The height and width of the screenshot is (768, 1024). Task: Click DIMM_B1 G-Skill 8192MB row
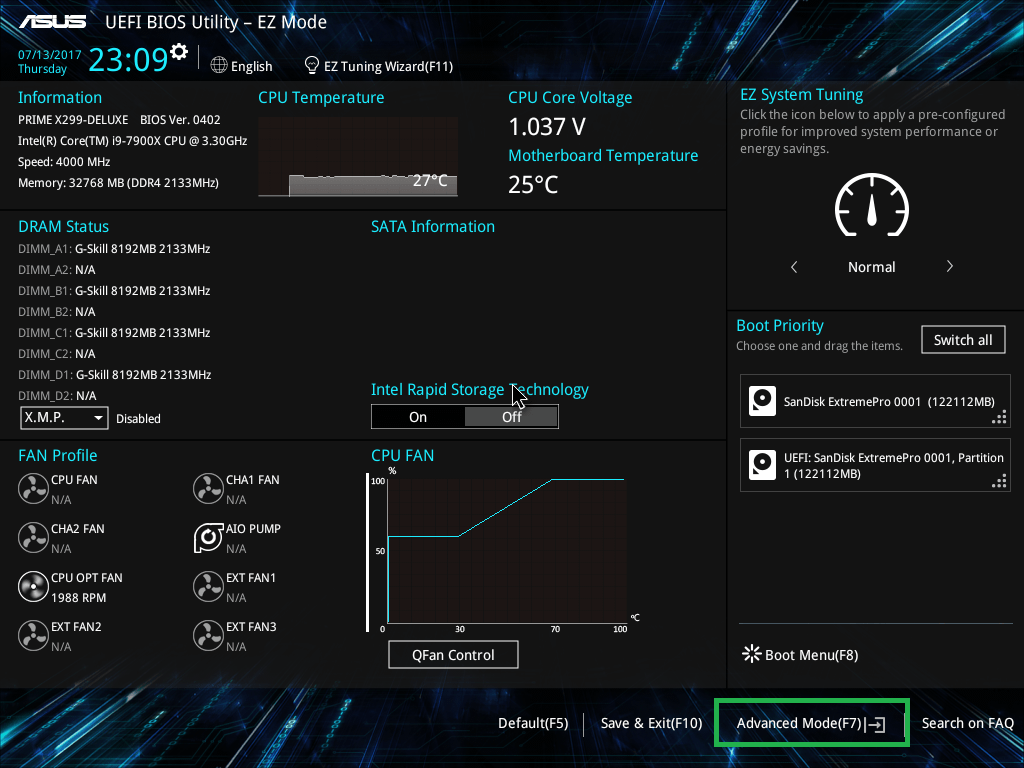[114, 290]
